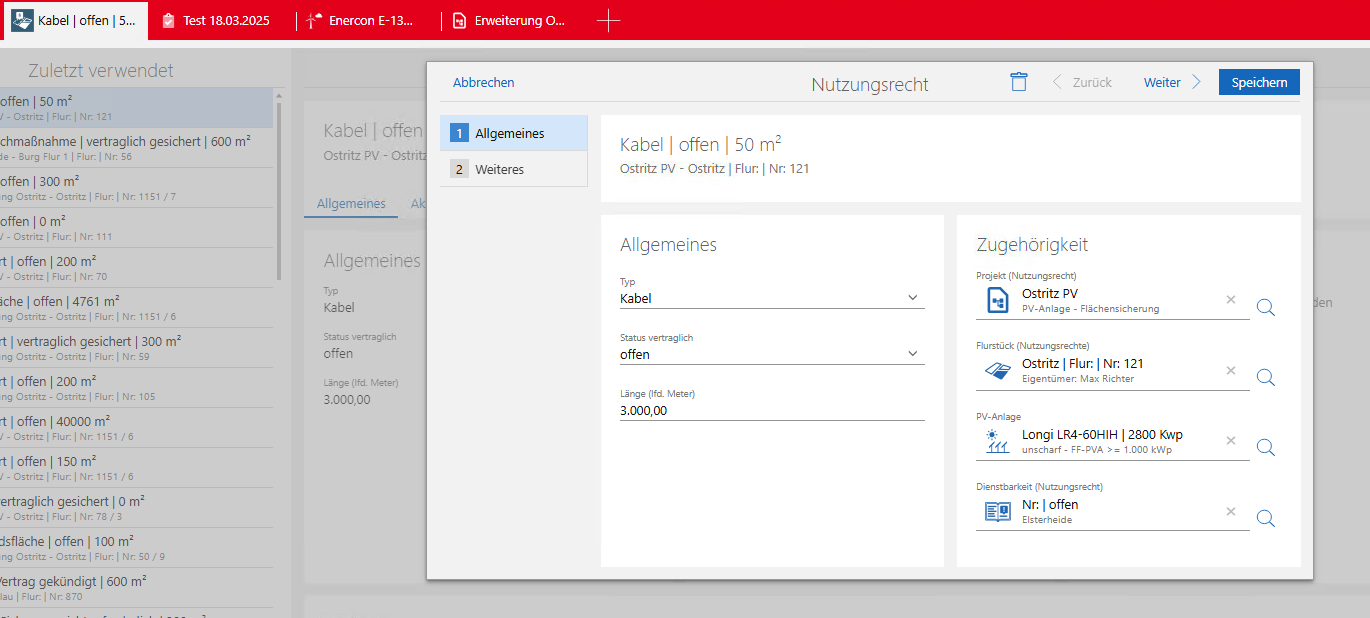The width and height of the screenshot is (1370, 618).
Task: Click the Länge (lfd. Meter) input field
Action: click(771, 410)
